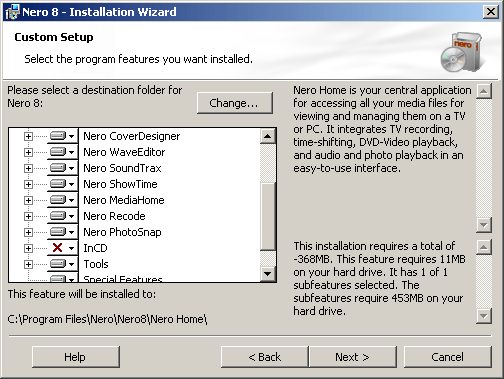Expand the Nero CoverDesigner tree node
This screenshot has width=504, height=379.
coord(28,136)
